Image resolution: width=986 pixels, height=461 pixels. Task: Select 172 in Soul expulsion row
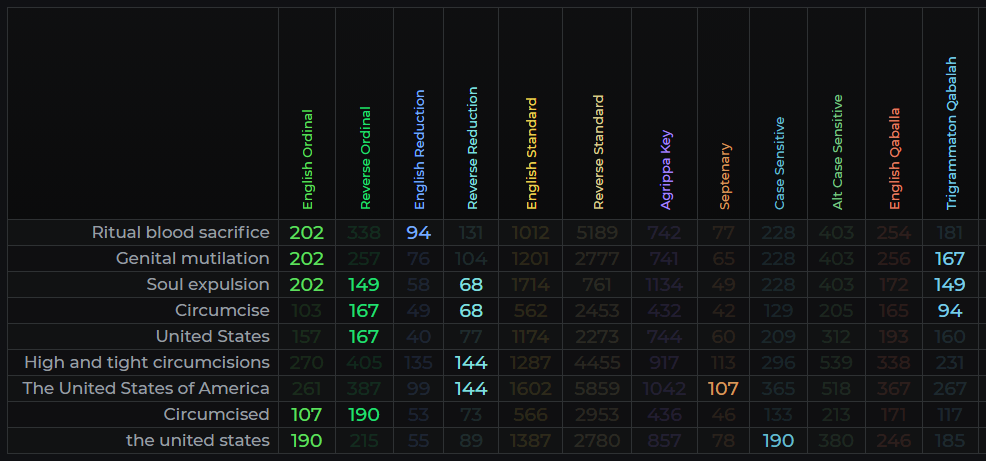click(894, 285)
